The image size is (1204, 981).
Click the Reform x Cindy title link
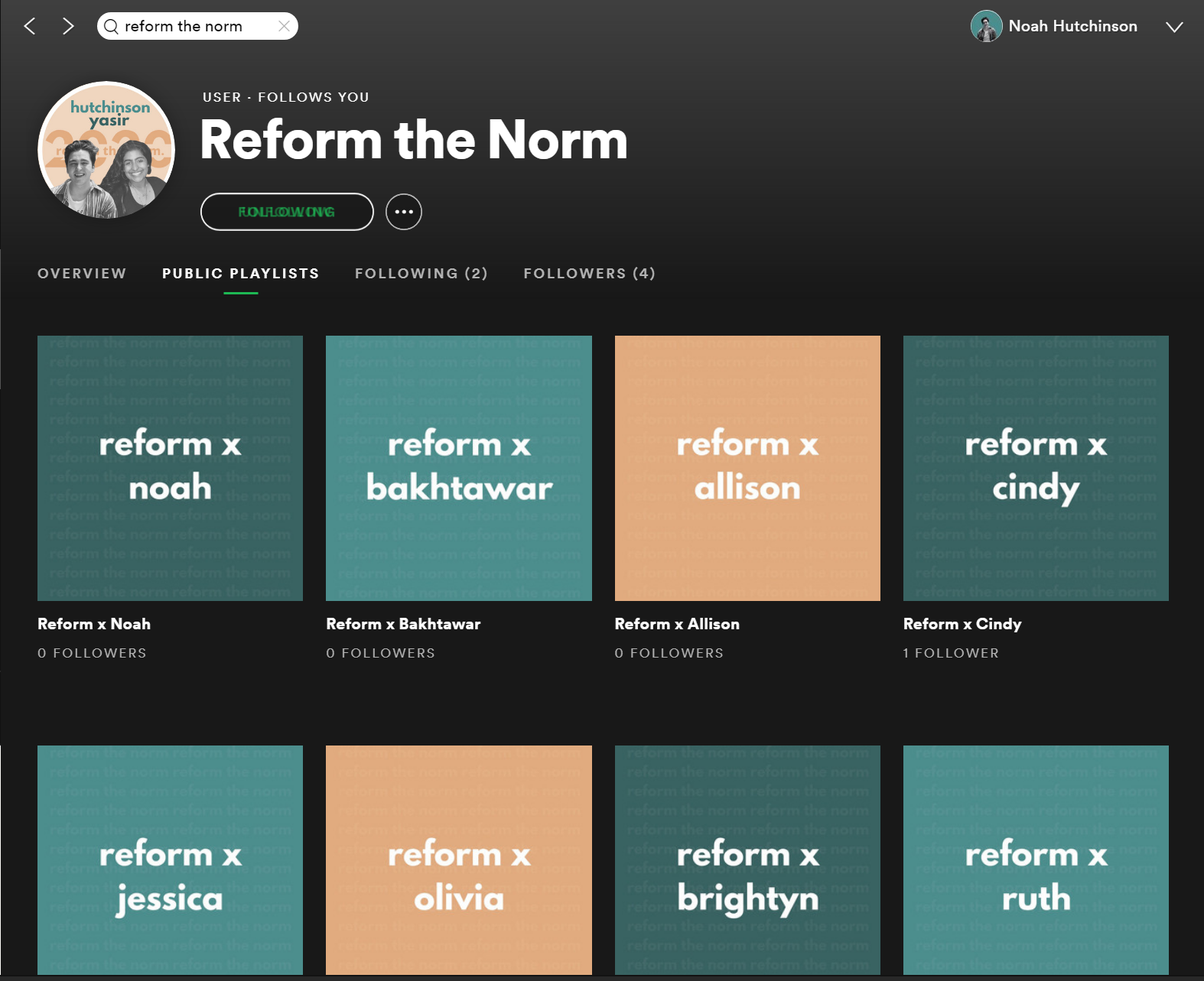point(962,624)
